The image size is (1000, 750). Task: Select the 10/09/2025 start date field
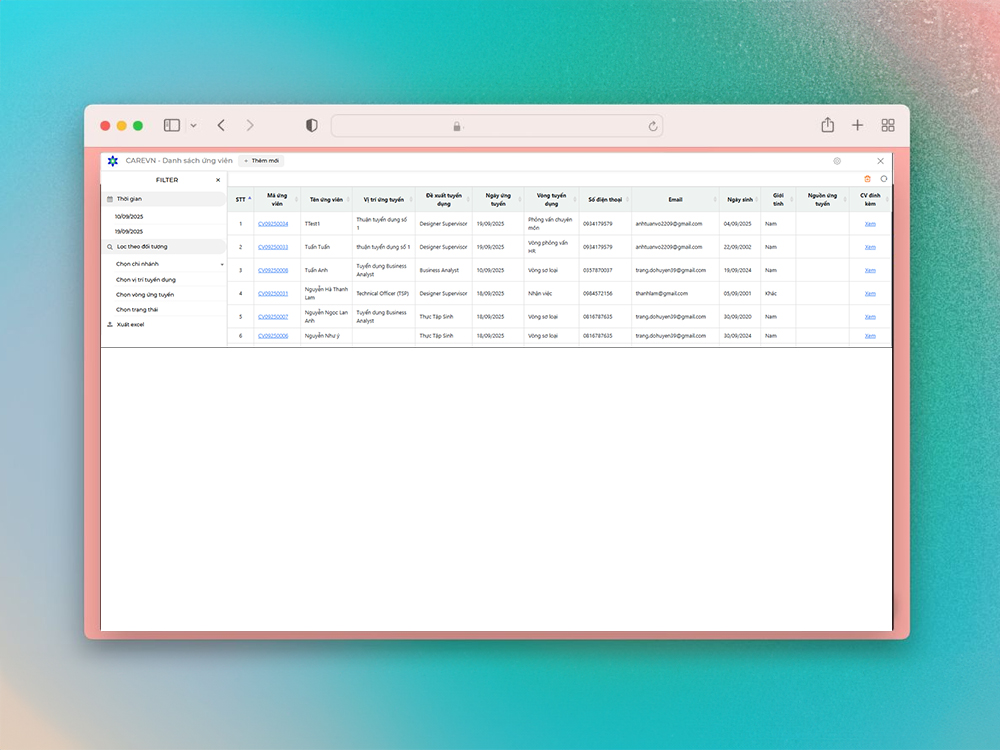(x=129, y=216)
